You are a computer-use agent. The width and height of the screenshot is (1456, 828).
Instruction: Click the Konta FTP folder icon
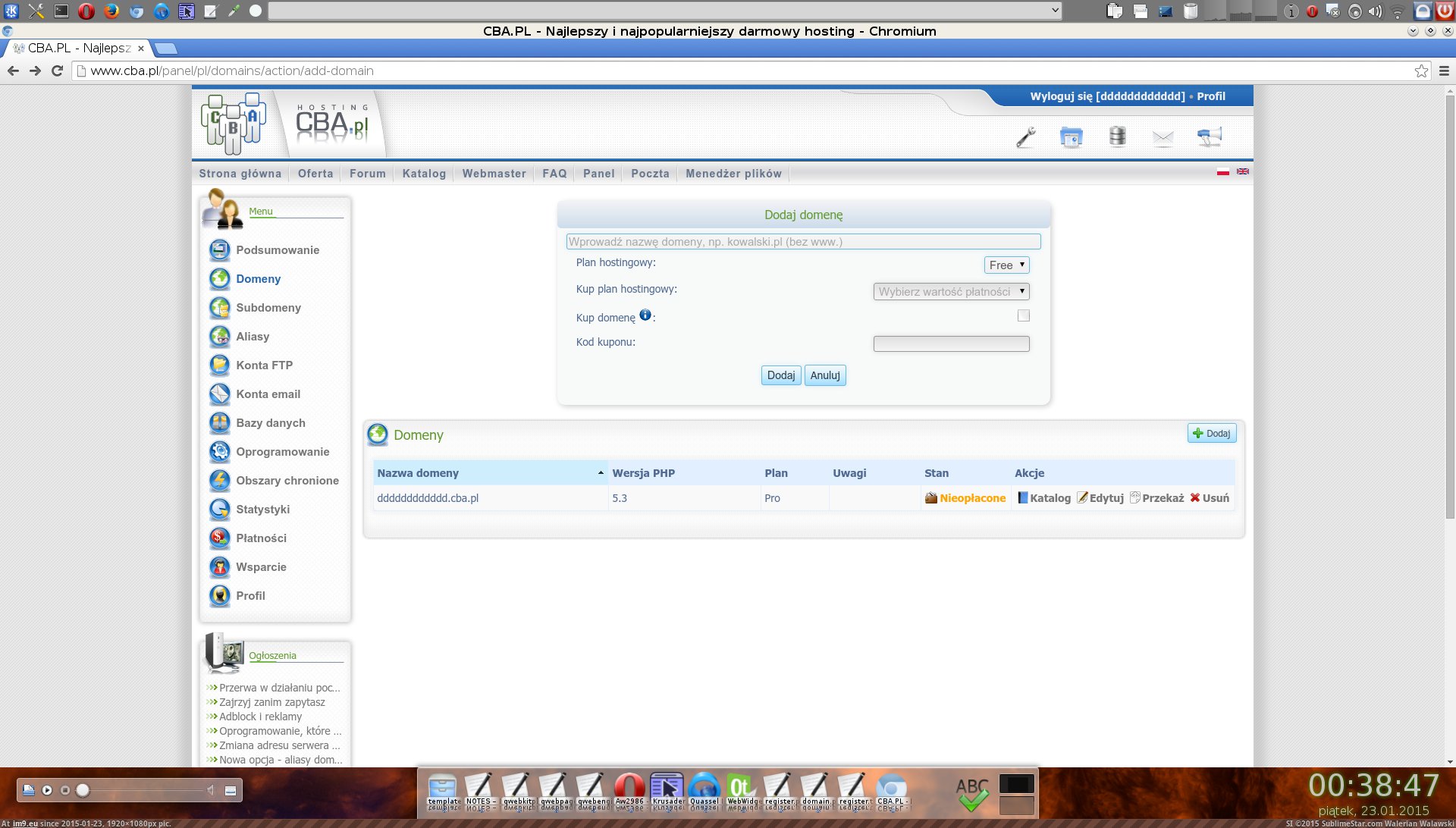(220, 365)
